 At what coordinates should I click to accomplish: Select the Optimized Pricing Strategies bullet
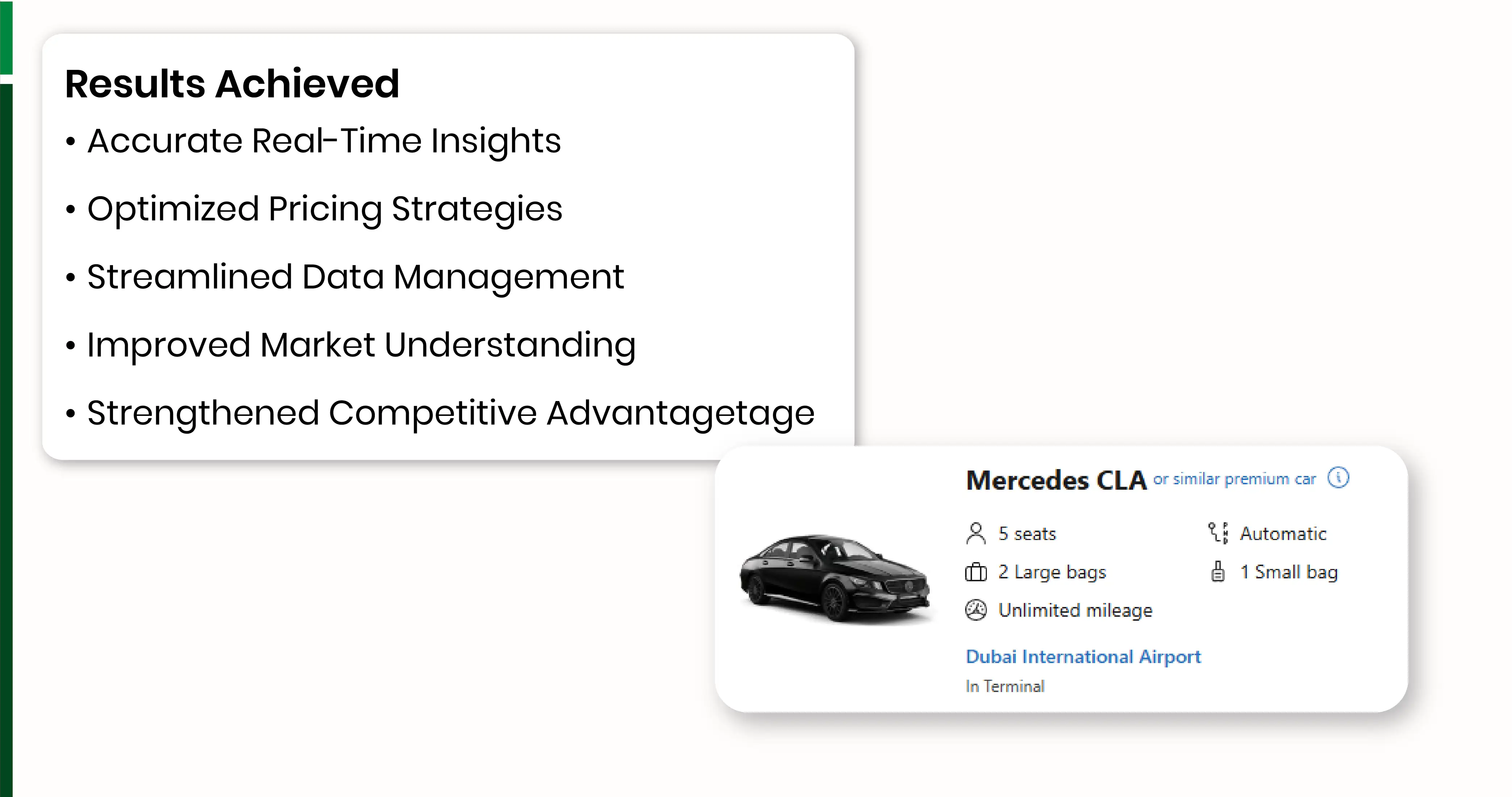point(324,209)
